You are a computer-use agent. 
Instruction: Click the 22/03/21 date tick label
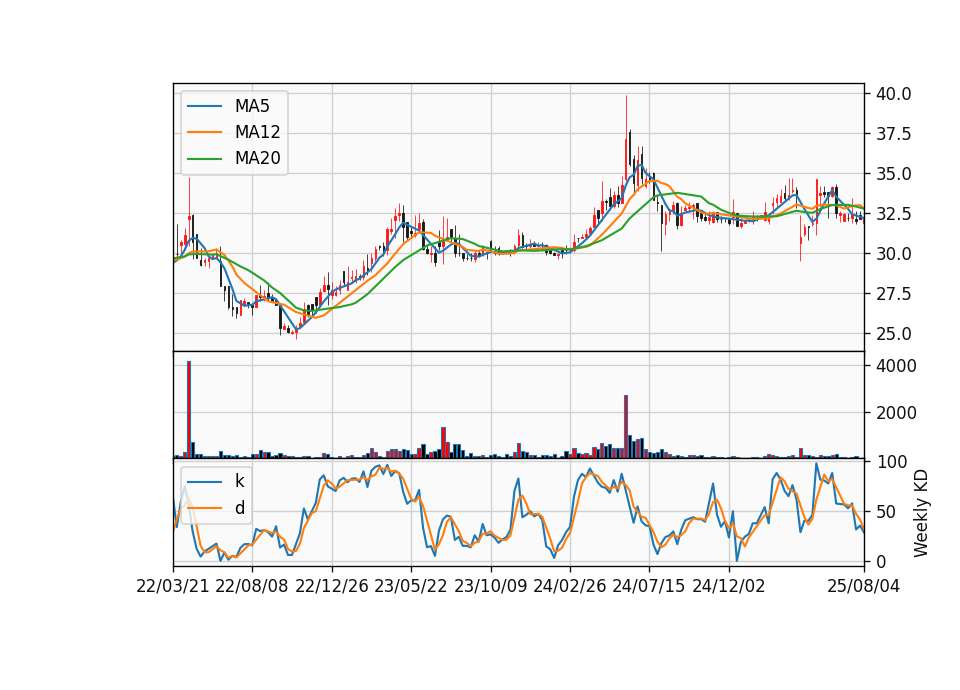(x=173, y=586)
